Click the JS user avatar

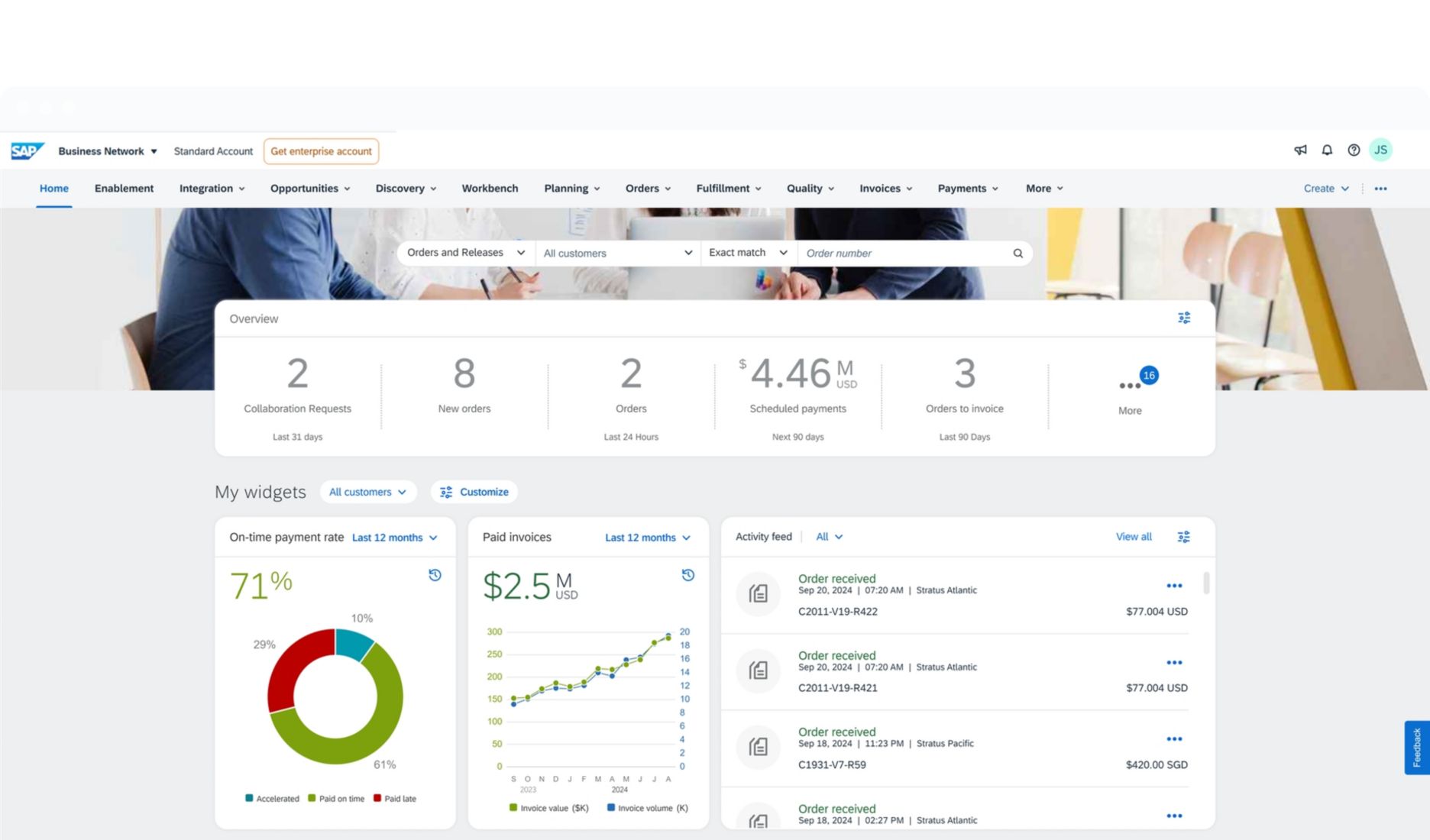pos(1380,150)
